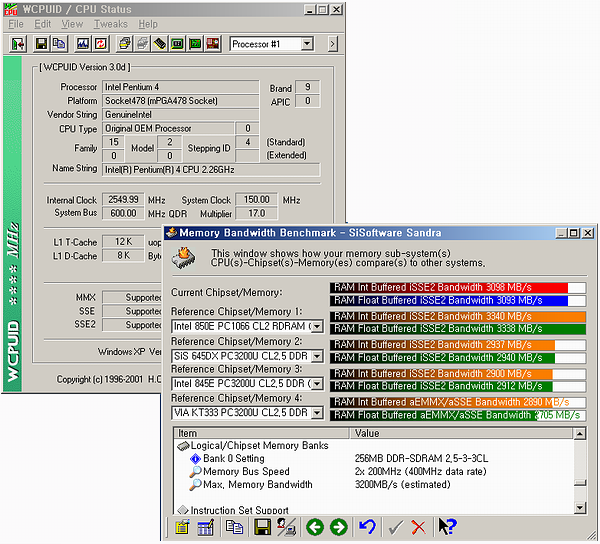Click the Internal Clock 2549.99 field

pyautogui.click(x=123, y=200)
